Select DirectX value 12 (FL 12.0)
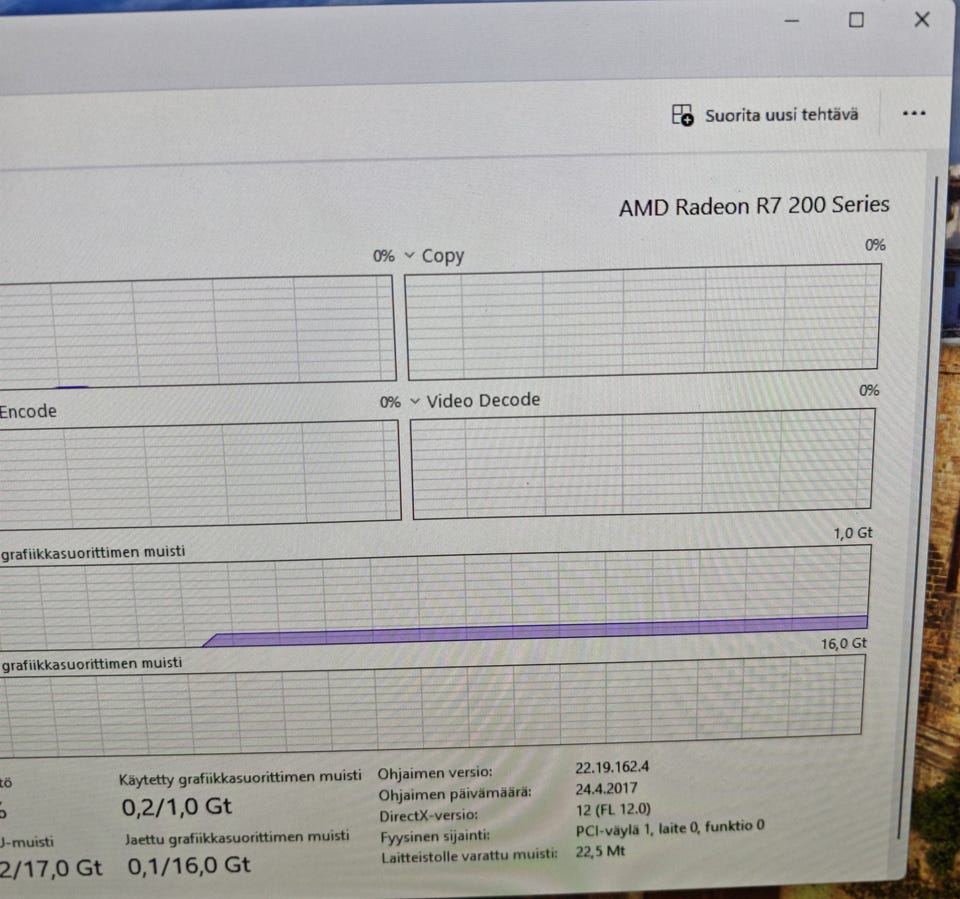This screenshot has height=899, width=960. (x=613, y=810)
